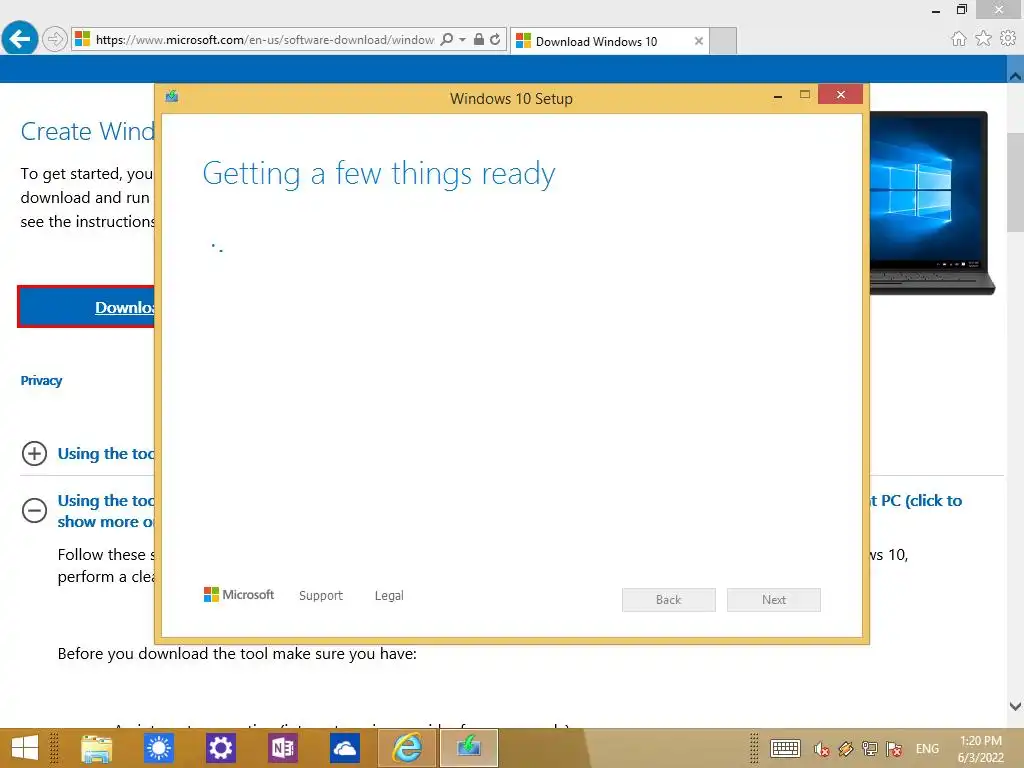Click the Download tool now button on webpage
Viewport: 1024px width, 768px height.
pyautogui.click(x=86, y=307)
